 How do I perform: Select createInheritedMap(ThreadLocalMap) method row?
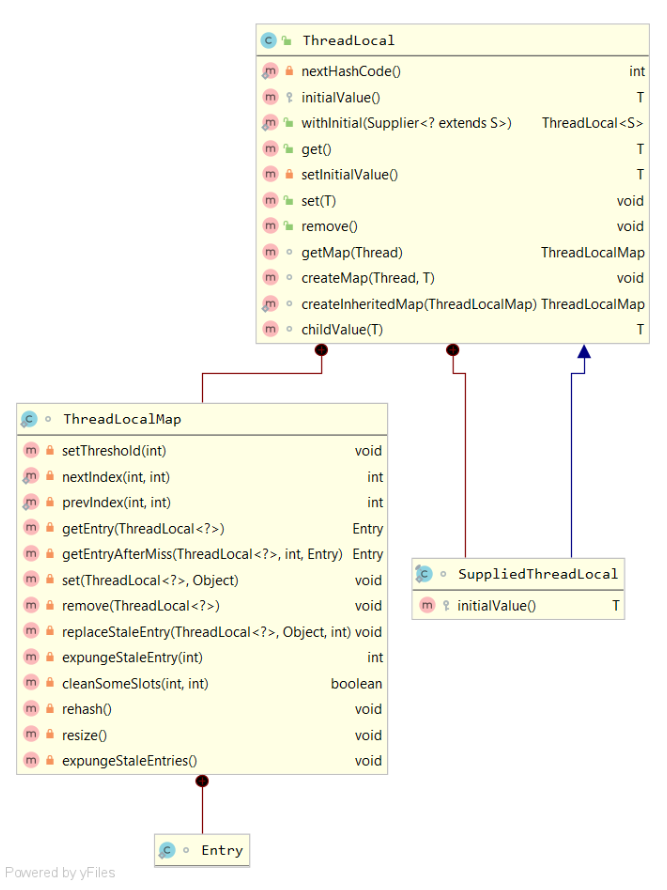(x=452, y=304)
